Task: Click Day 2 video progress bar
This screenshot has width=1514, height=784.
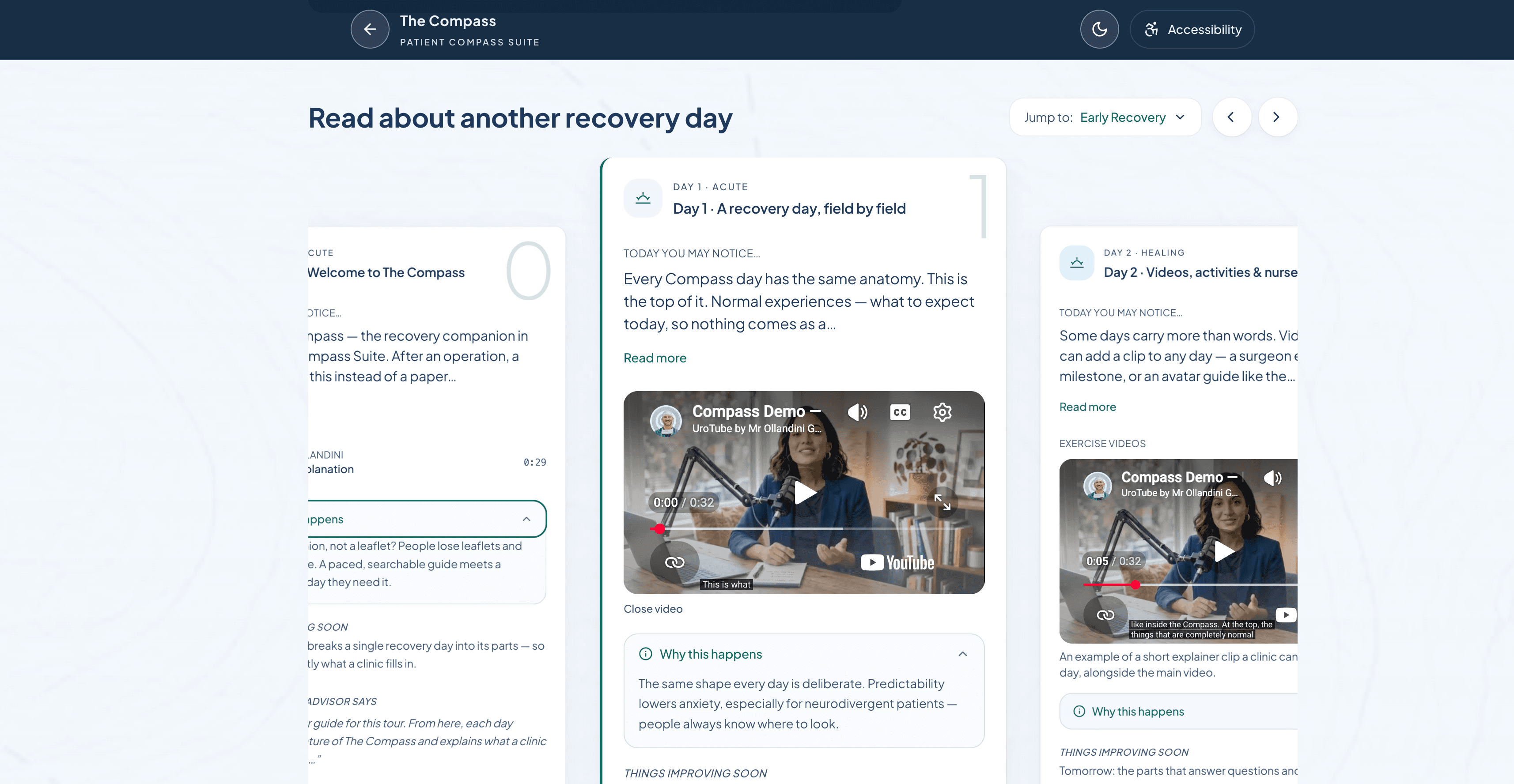Action: pyautogui.click(x=1190, y=585)
